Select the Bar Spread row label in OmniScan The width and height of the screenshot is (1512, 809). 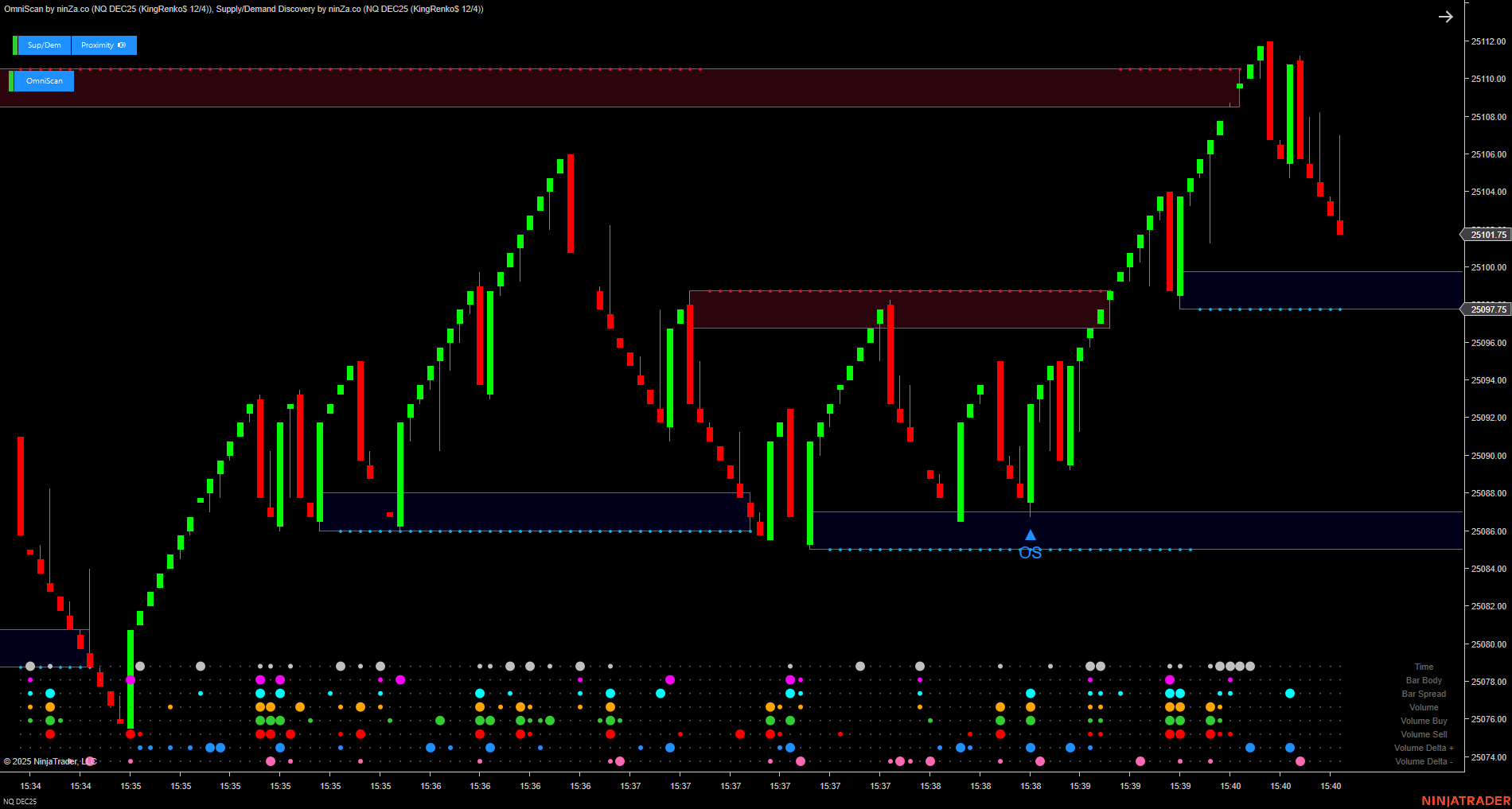tap(1424, 694)
